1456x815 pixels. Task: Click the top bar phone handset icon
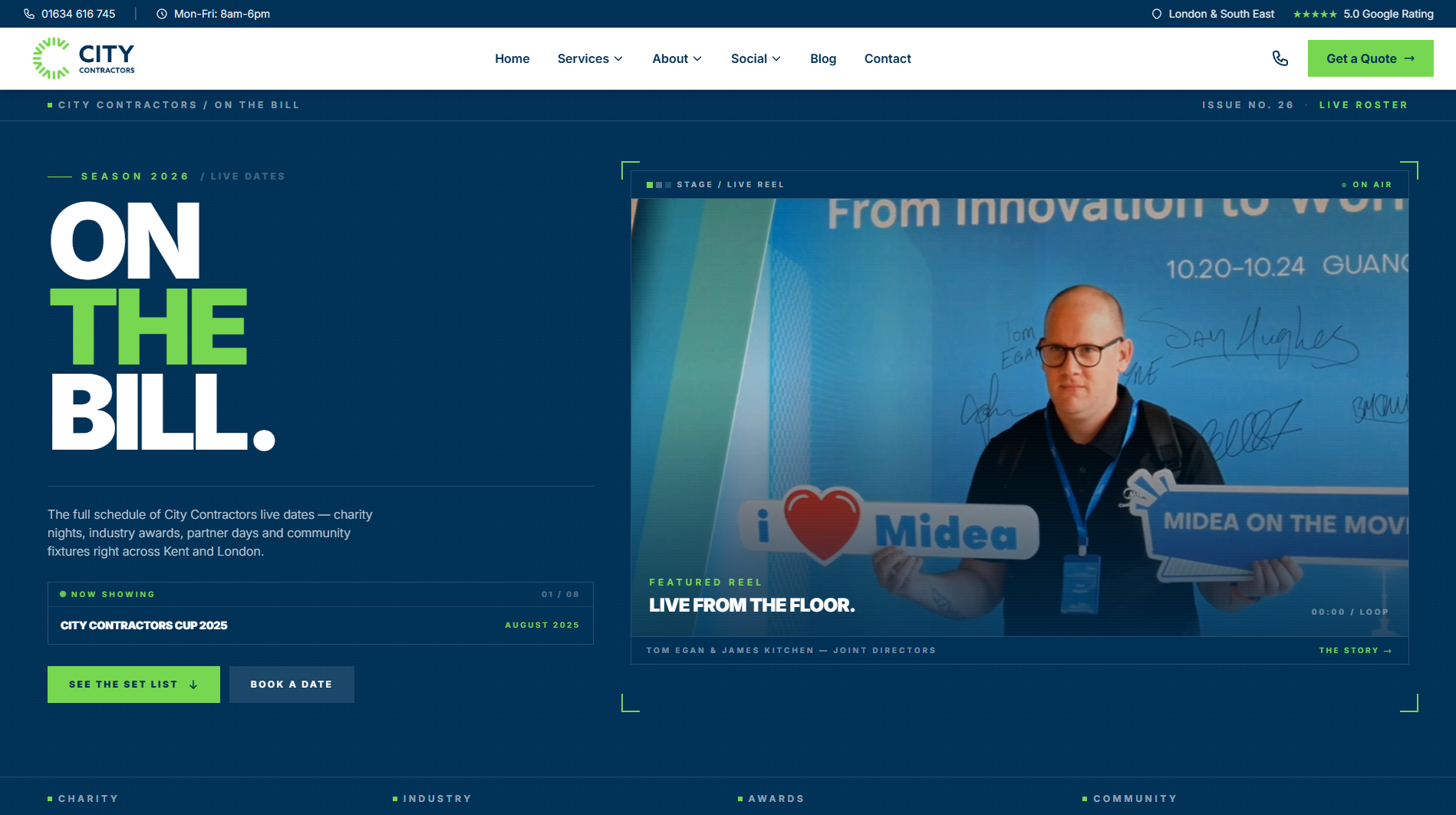click(x=29, y=14)
